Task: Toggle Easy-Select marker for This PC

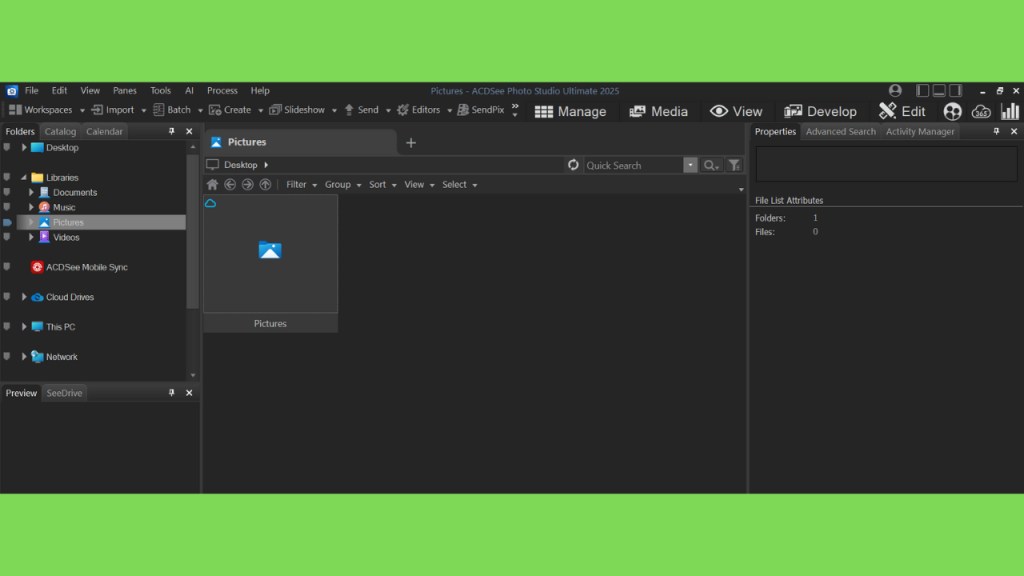Action: pos(7,327)
